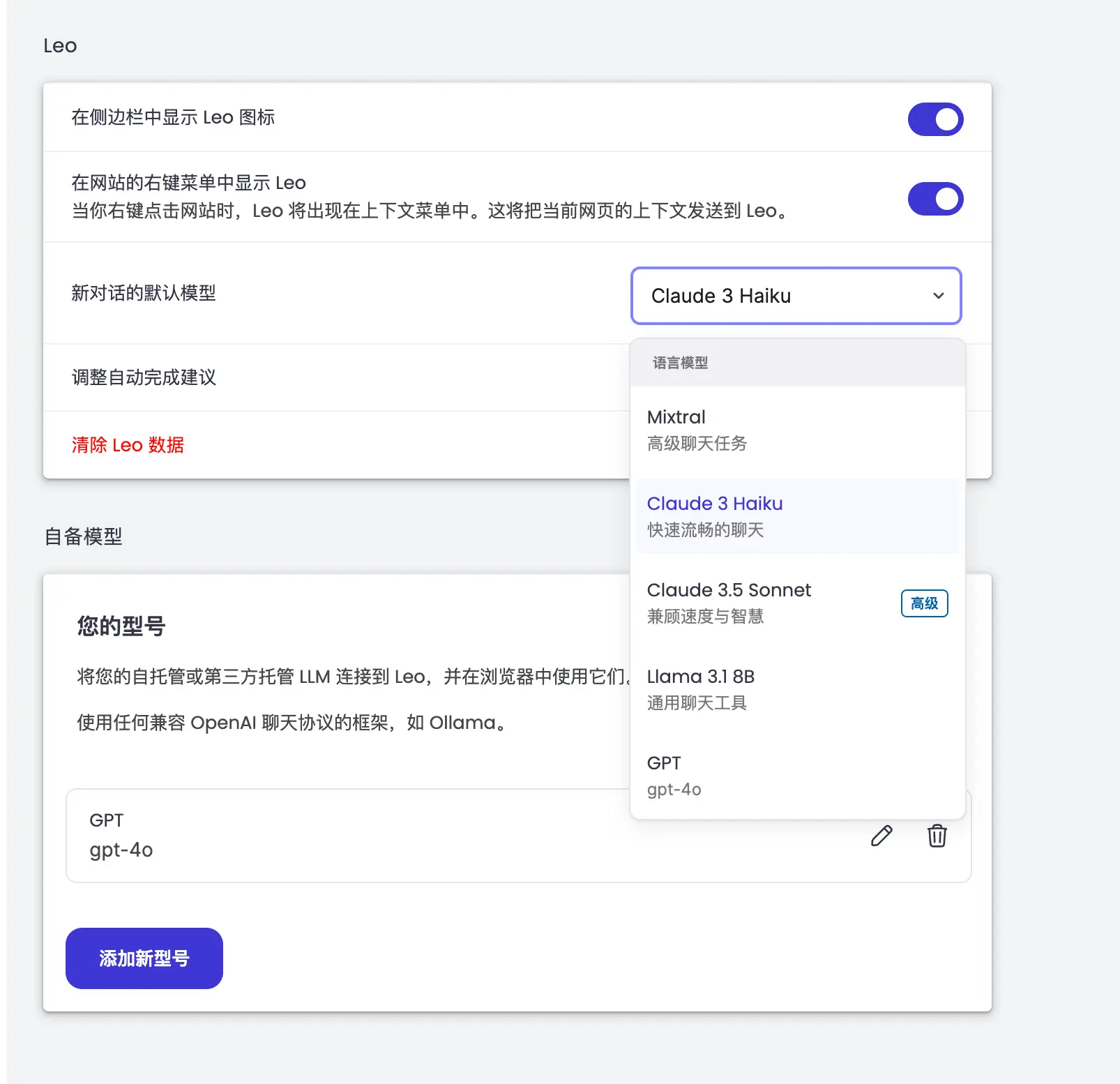The image size is (1120, 1084).
Task: Collapse the default model dropdown showing Claude 3 Haiku
Action: [796, 296]
